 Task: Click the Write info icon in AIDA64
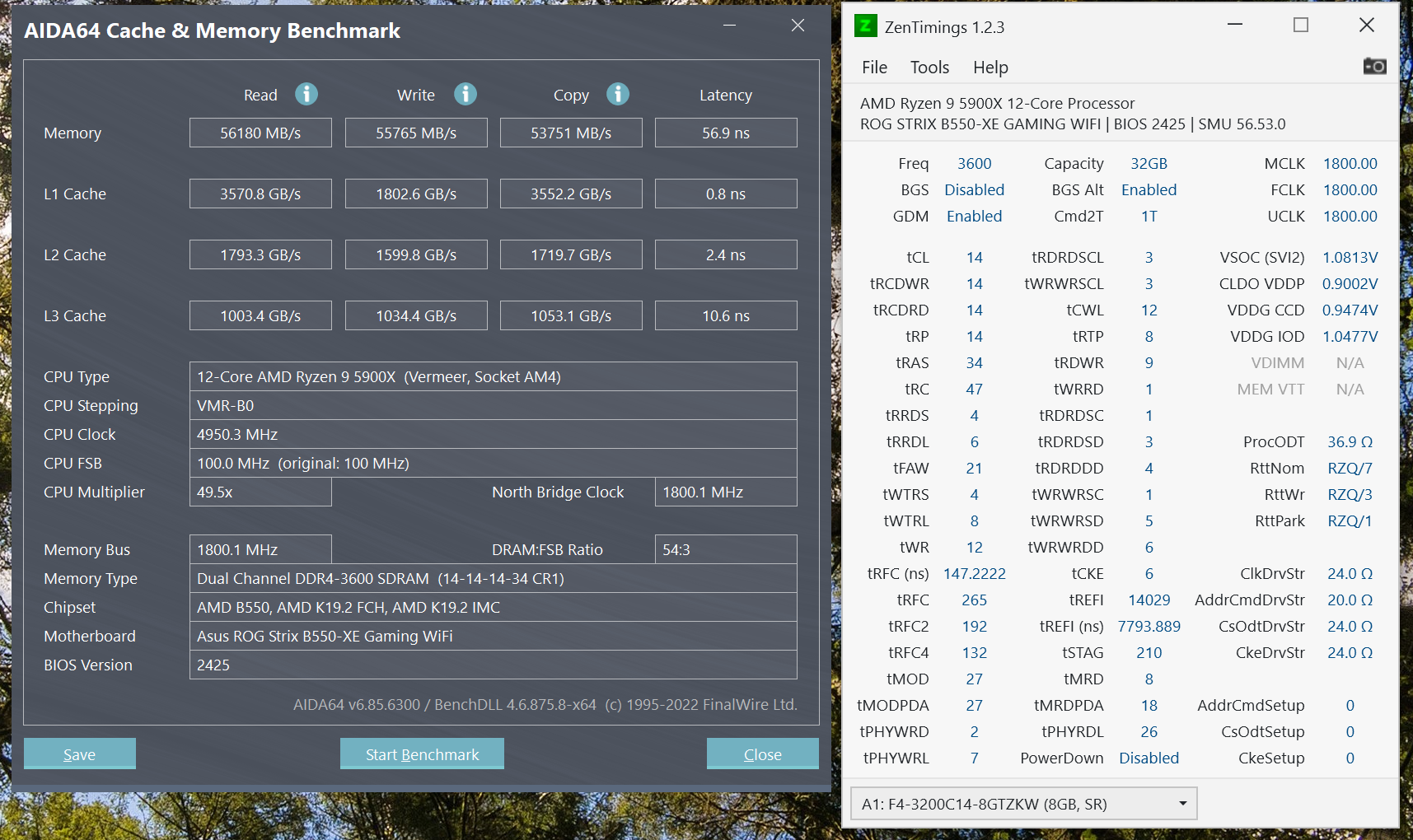click(x=466, y=94)
